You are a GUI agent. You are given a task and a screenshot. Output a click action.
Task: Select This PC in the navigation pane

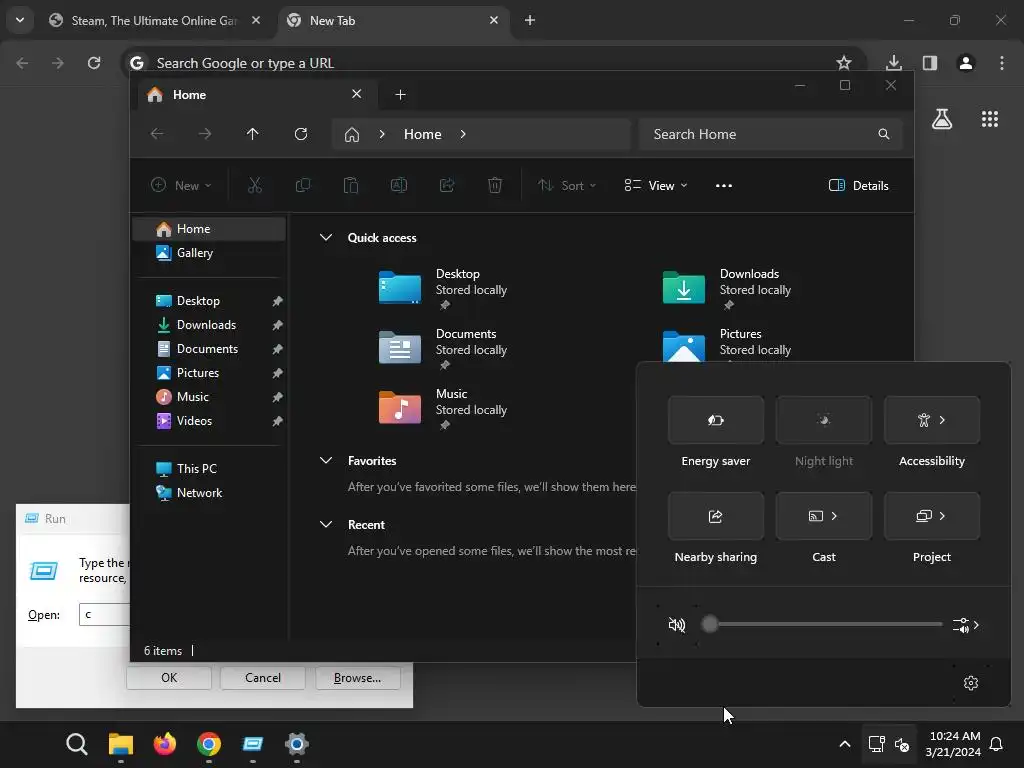pos(209,469)
